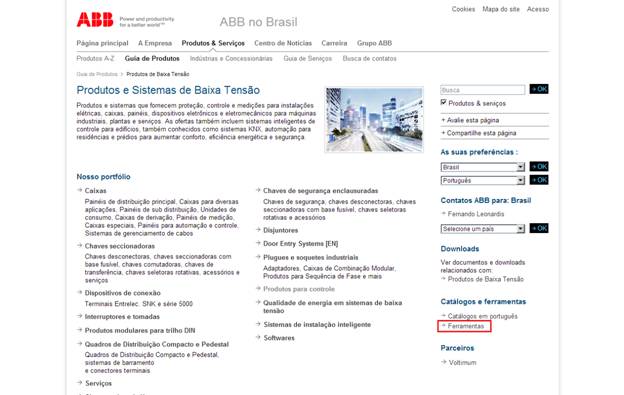The image size is (624, 395).
Task: Open the Produtos & Serviços menu
Action: [x=213, y=43]
